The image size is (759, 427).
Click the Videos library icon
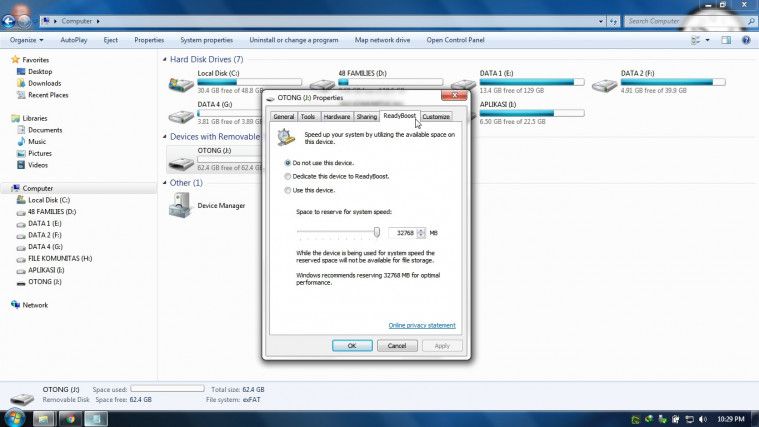[x=21, y=165]
